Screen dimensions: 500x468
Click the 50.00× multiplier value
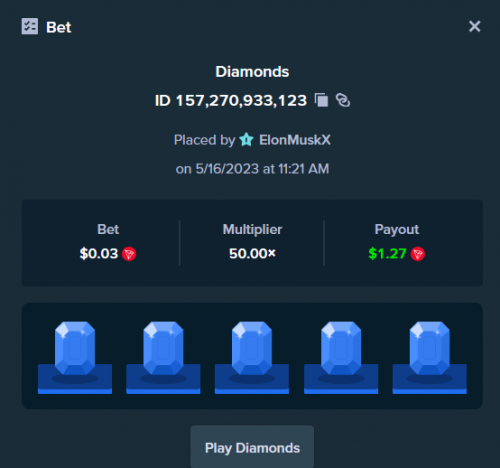click(x=252, y=254)
